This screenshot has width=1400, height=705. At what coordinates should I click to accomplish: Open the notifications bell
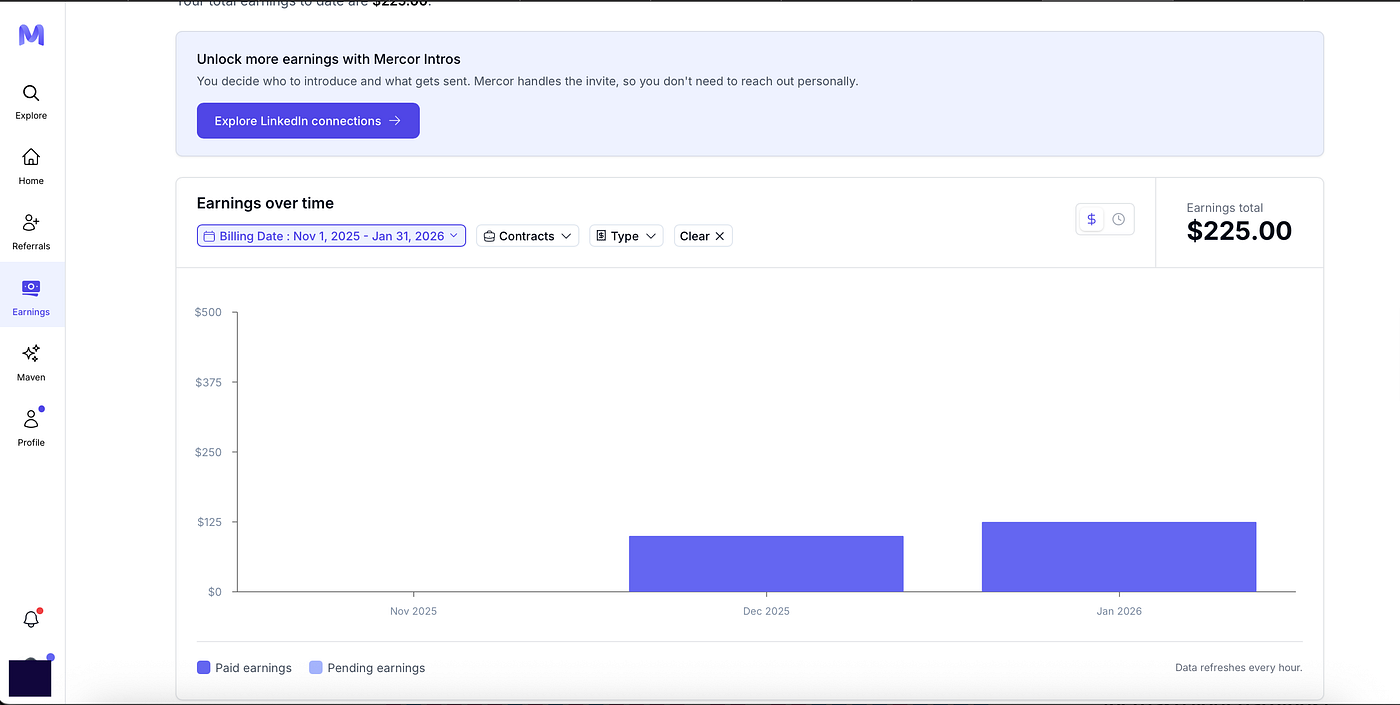tap(31, 619)
